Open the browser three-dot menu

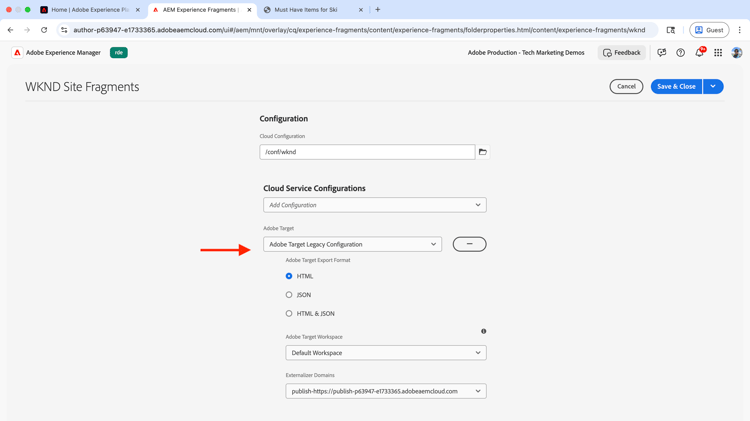739,30
